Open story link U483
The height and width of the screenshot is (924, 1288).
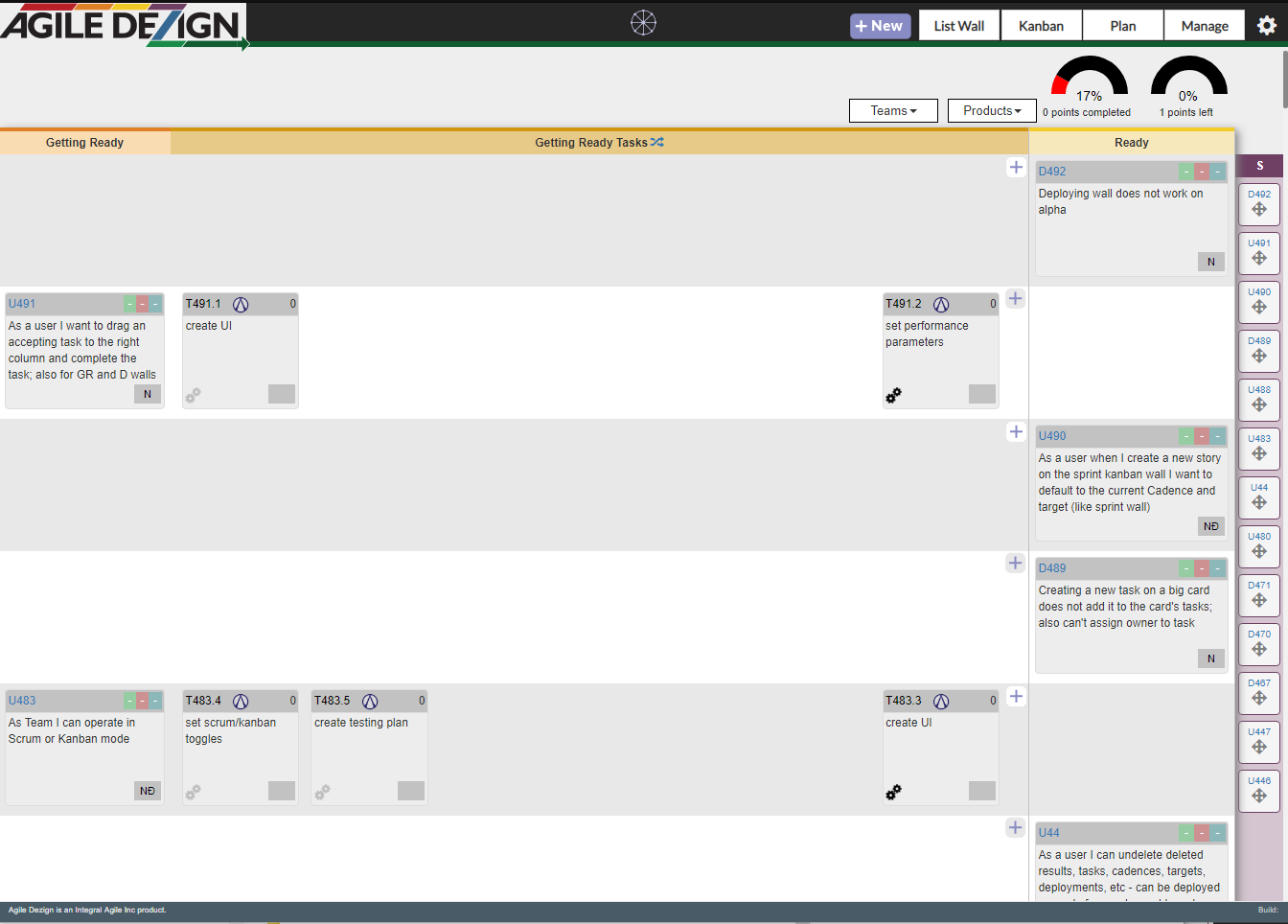pos(22,701)
